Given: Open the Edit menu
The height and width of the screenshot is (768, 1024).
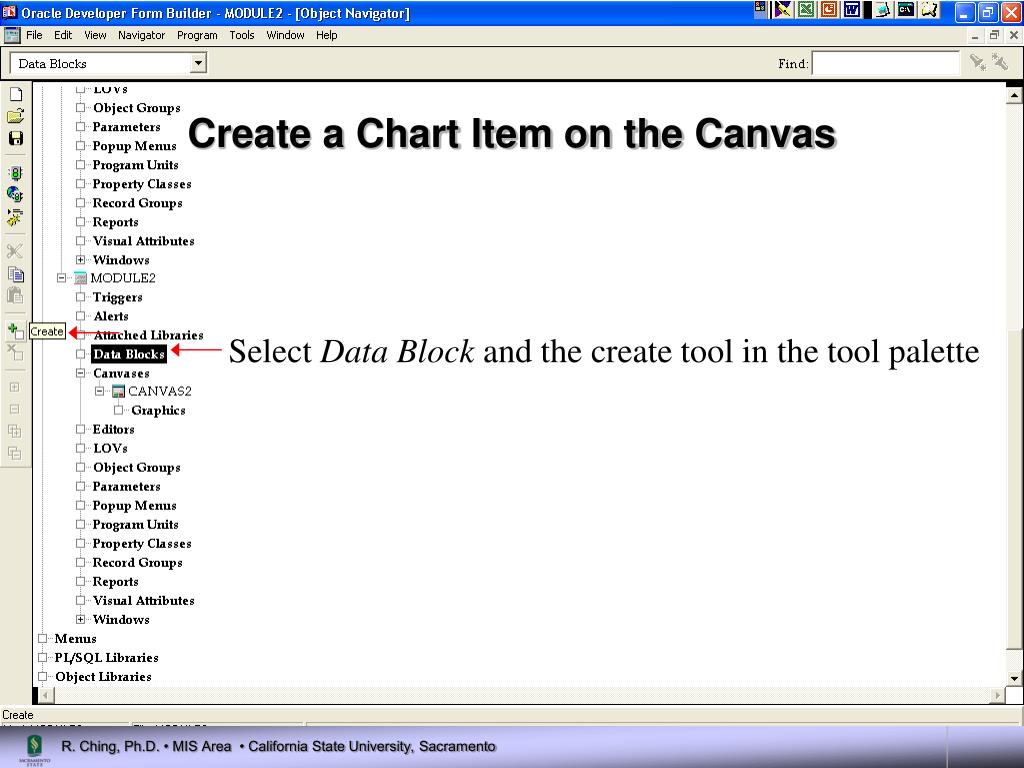Looking at the screenshot, I should [x=63, y=35].
